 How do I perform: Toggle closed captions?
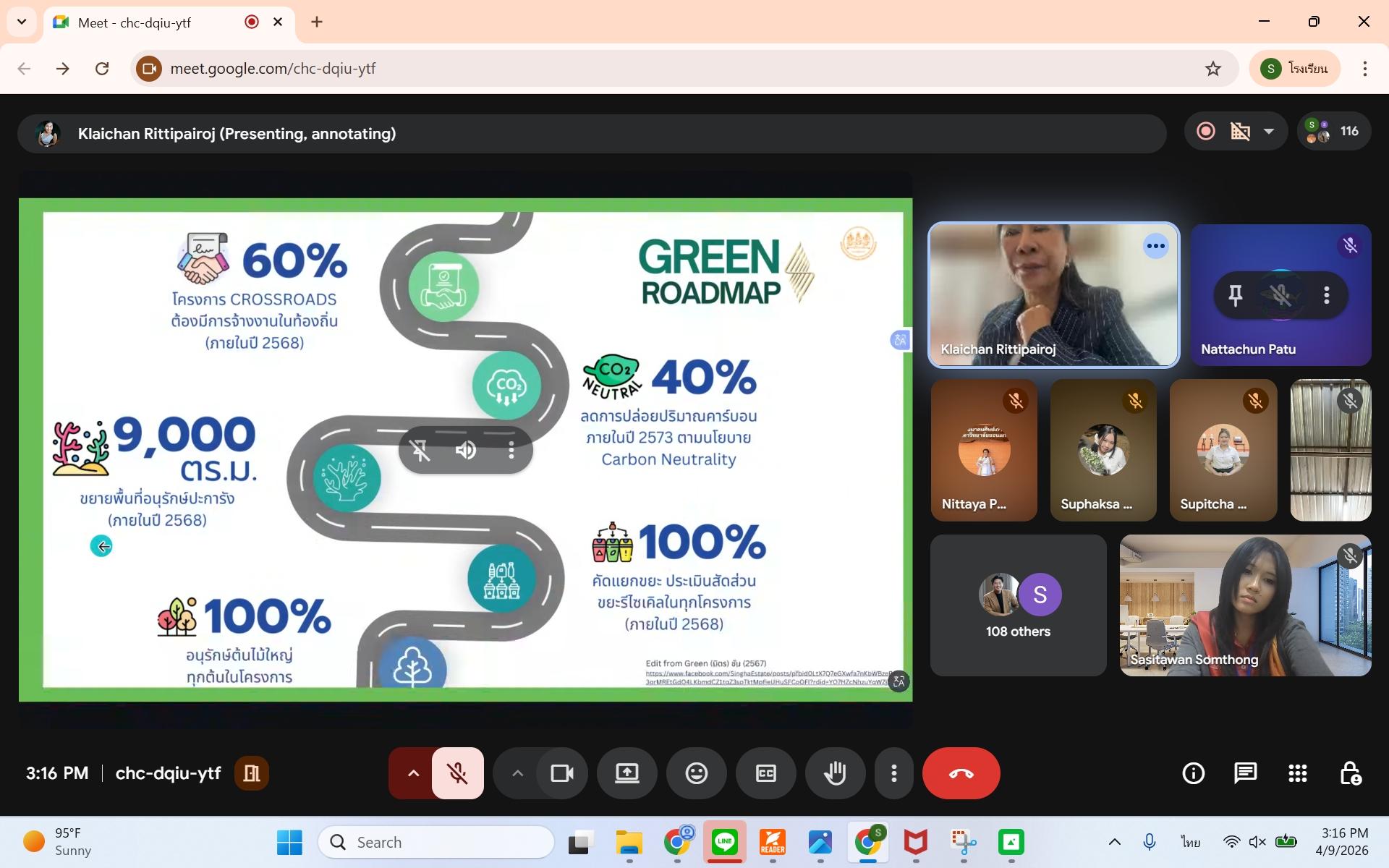click(765, 773)
